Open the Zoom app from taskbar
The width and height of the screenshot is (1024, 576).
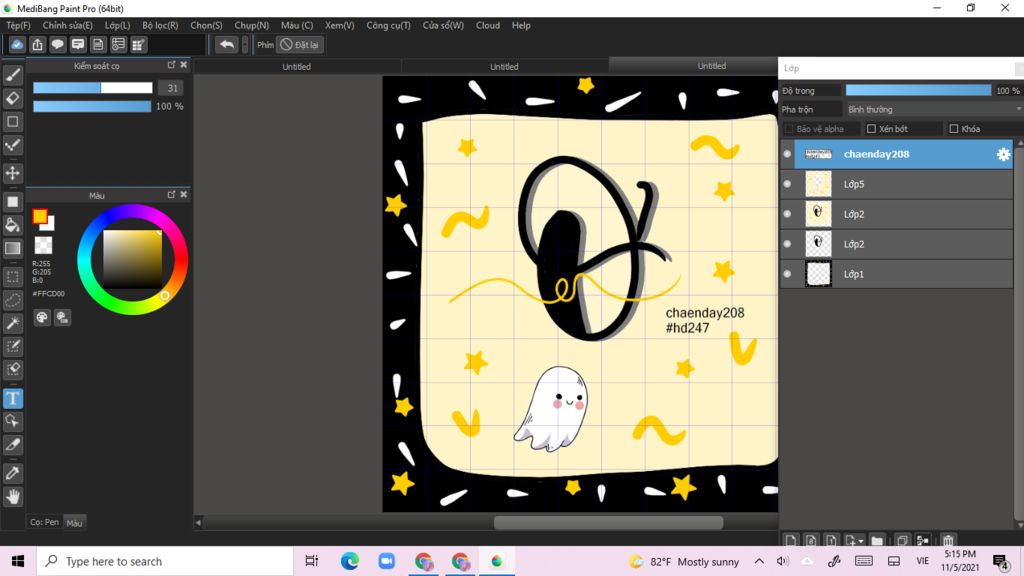387,561
